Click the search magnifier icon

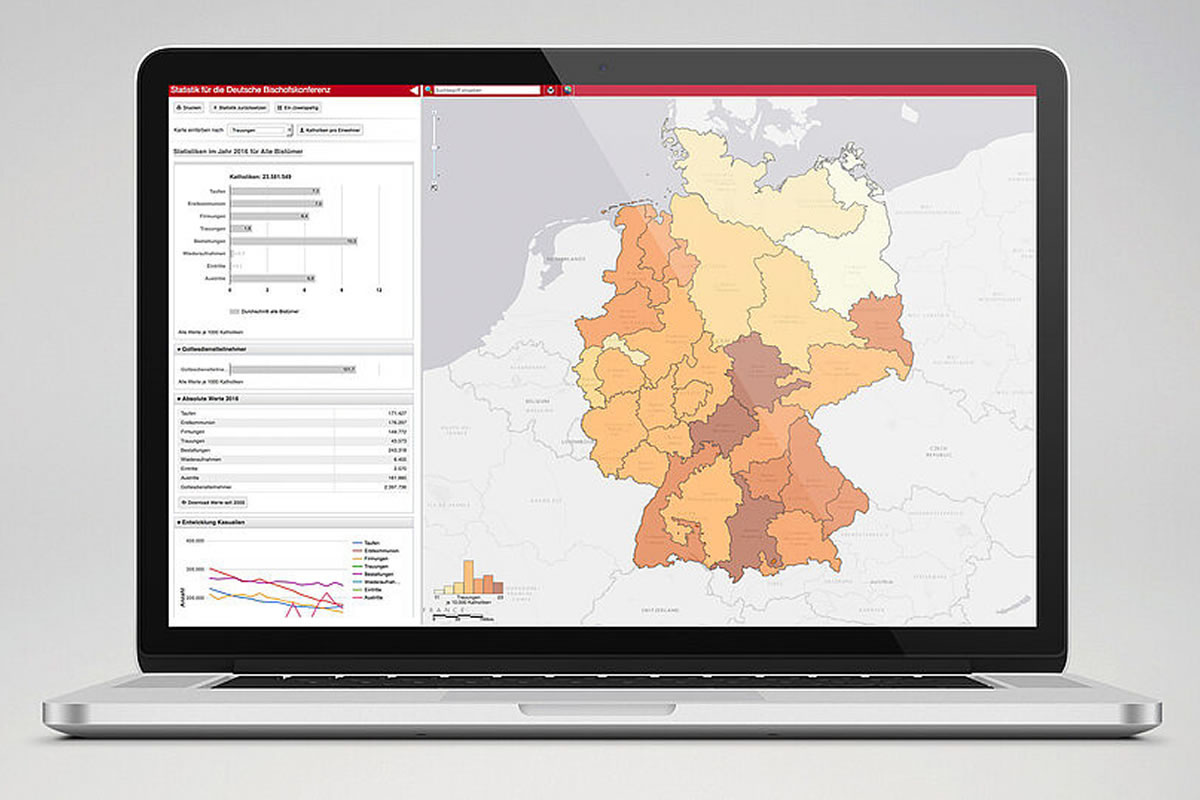tap(429, 90)
